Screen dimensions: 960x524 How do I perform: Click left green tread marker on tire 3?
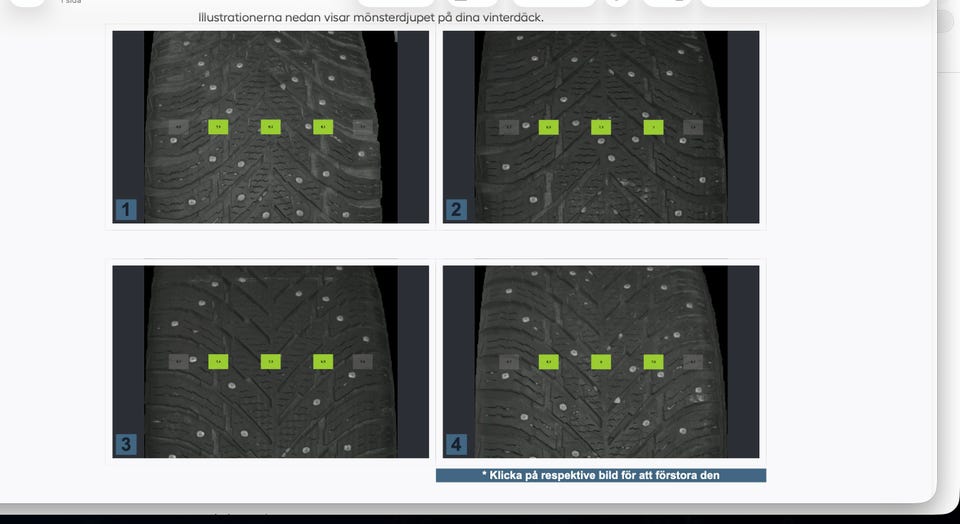218,362
